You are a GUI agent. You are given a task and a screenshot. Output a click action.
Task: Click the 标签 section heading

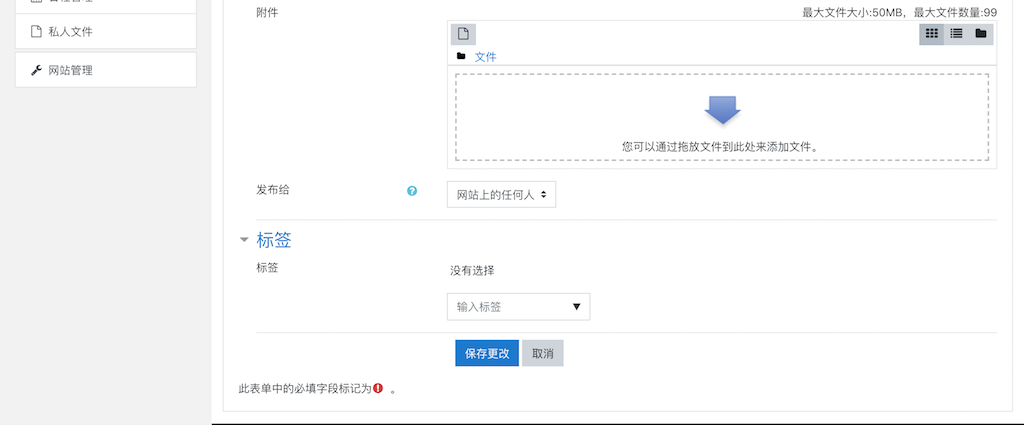click(274, 240)
